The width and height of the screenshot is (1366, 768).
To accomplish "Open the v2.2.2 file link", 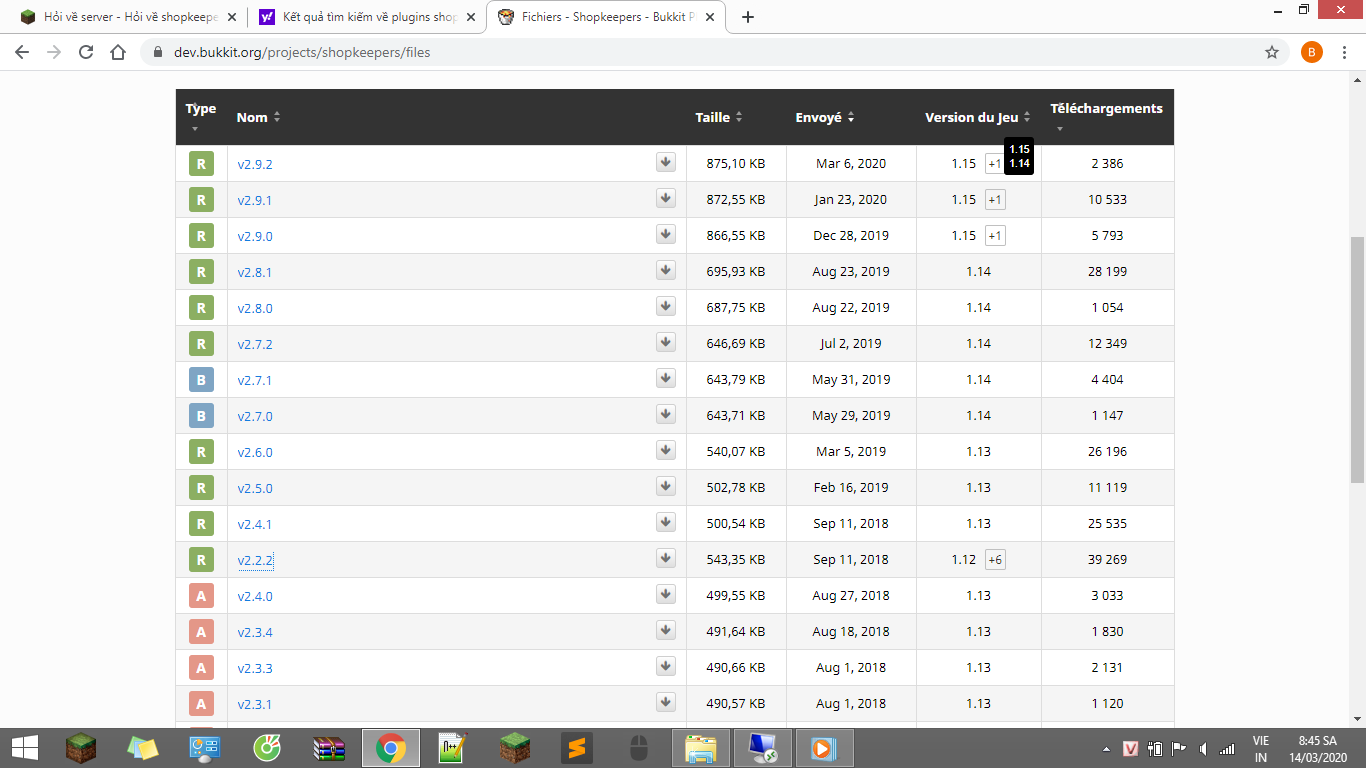I will pos(255,560).
